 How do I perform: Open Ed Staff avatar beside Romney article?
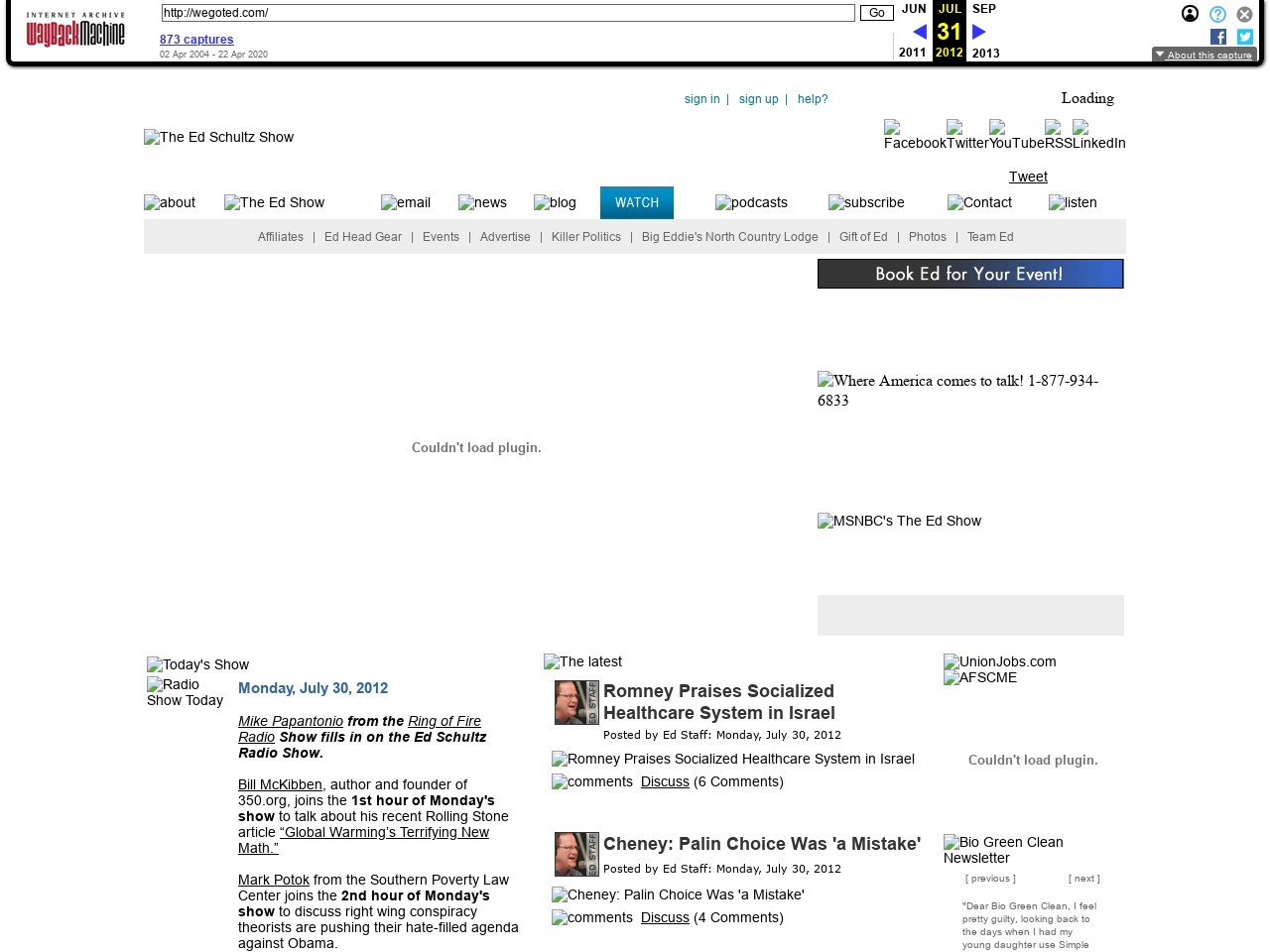(x=576, y=702)
